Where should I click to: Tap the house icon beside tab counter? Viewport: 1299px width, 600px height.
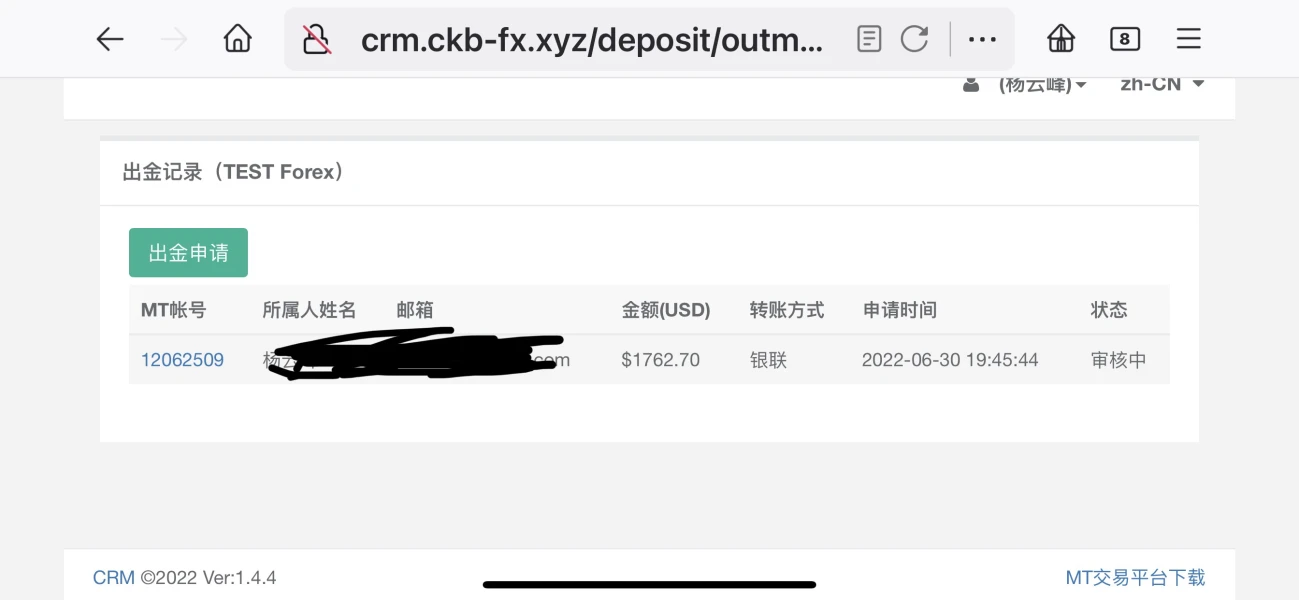(1061, 39)
